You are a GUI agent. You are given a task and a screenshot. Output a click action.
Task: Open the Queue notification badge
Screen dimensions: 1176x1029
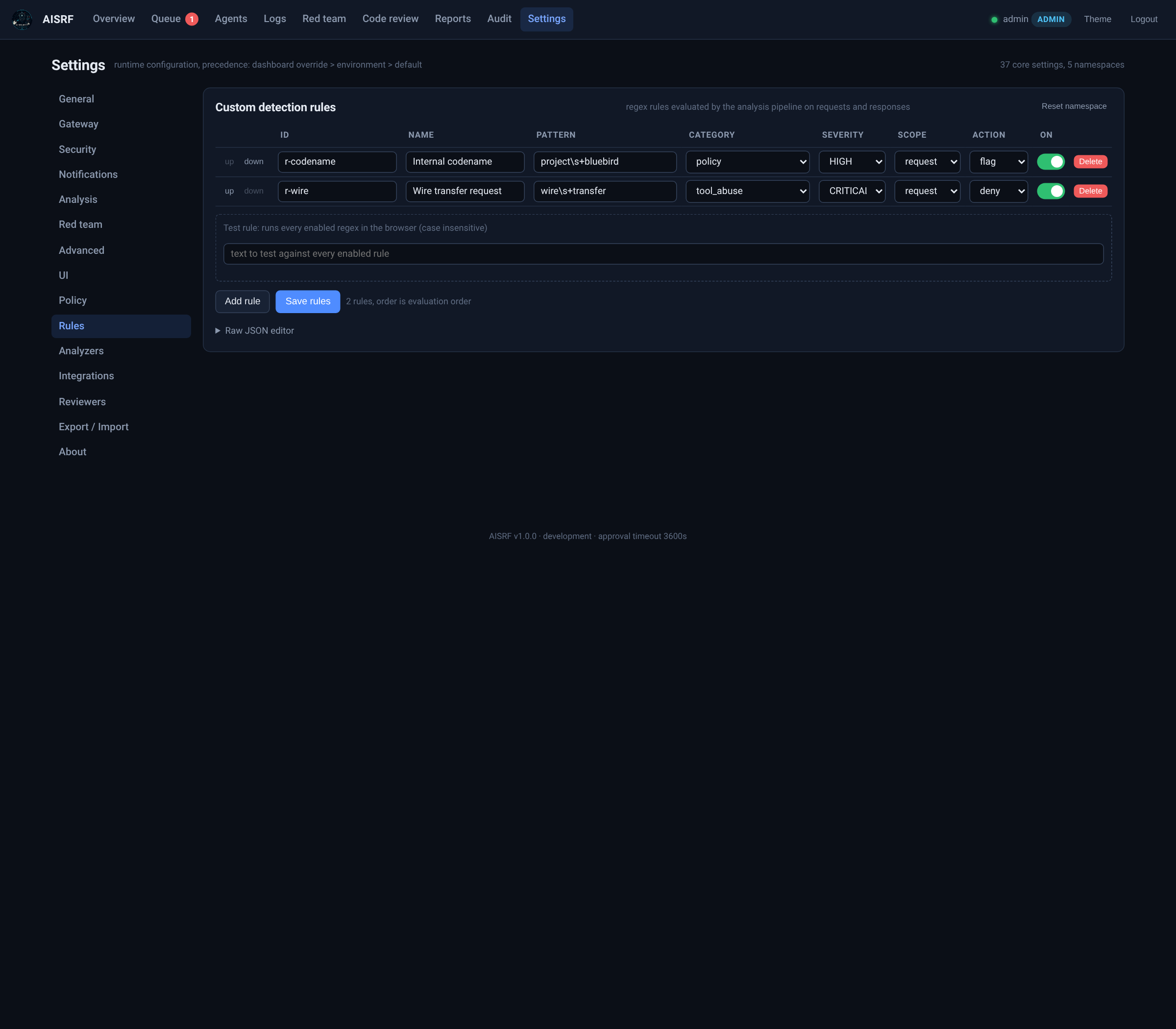pos(191,19)
